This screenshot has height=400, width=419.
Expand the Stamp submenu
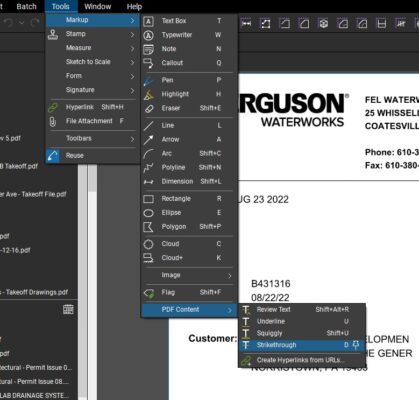[92, 34]
